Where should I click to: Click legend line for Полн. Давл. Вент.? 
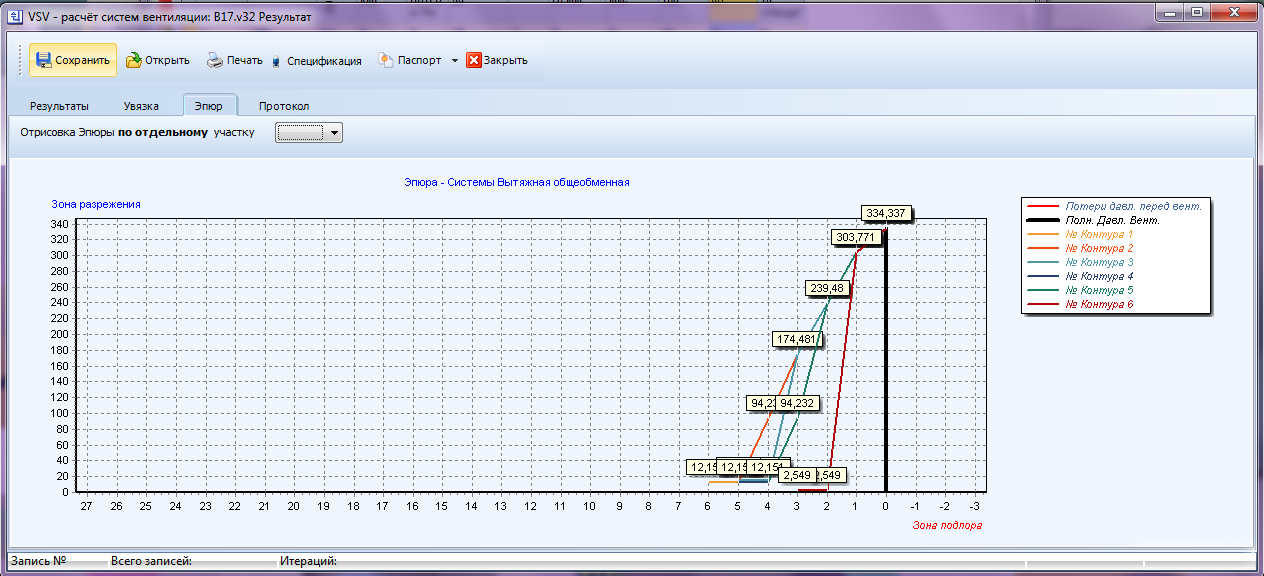point(1044,219)
